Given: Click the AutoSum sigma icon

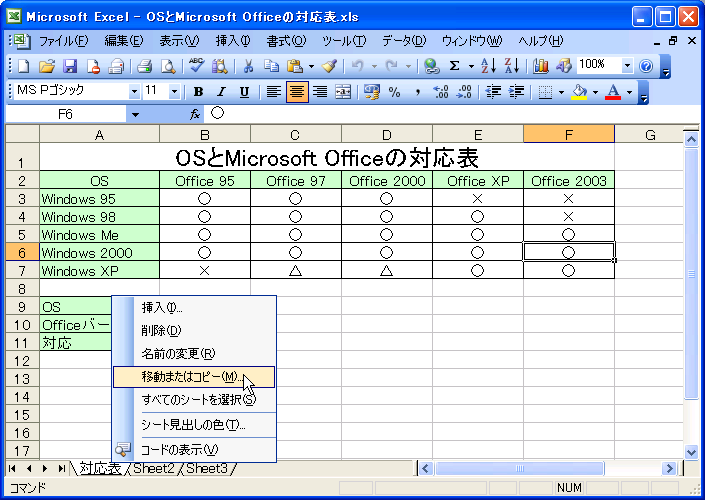Looking at the screenshot, I should click(x=455, y=66).
